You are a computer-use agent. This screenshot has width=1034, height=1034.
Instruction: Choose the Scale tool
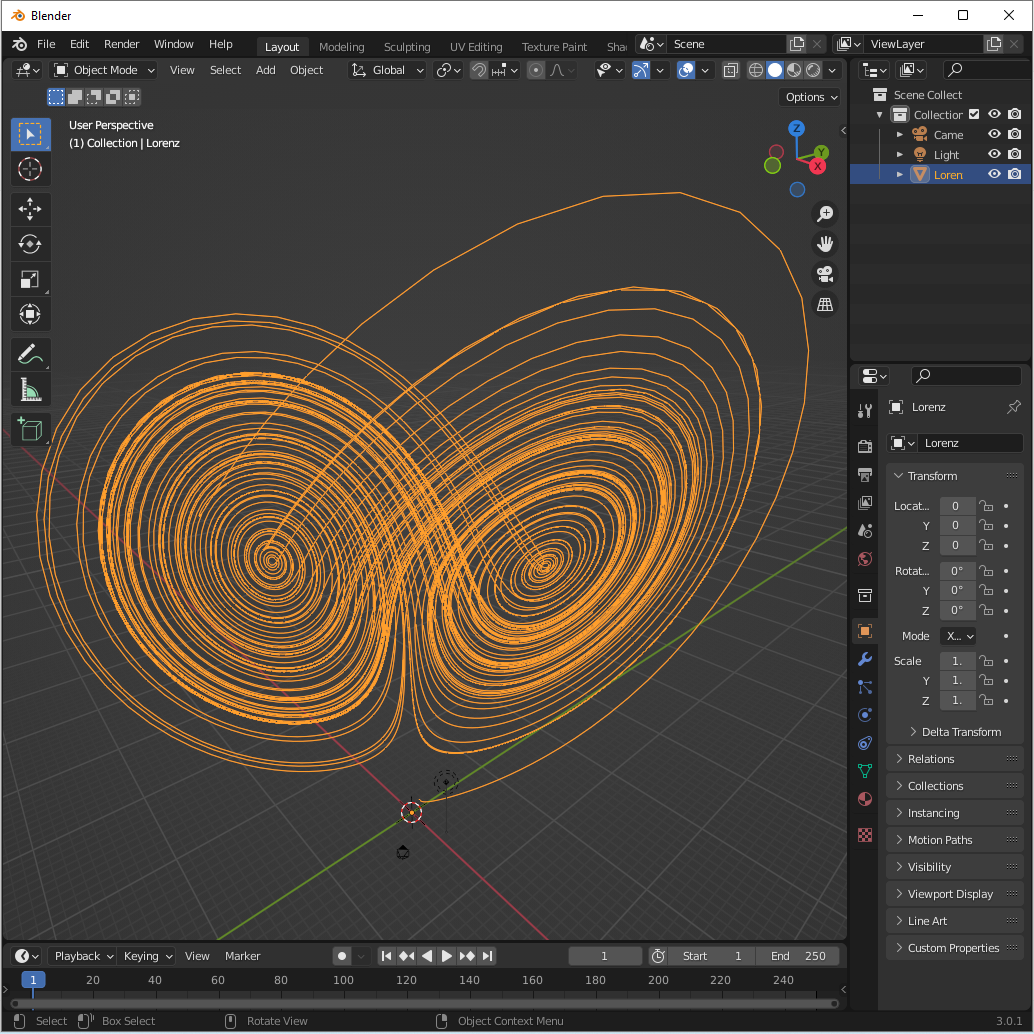30,280
